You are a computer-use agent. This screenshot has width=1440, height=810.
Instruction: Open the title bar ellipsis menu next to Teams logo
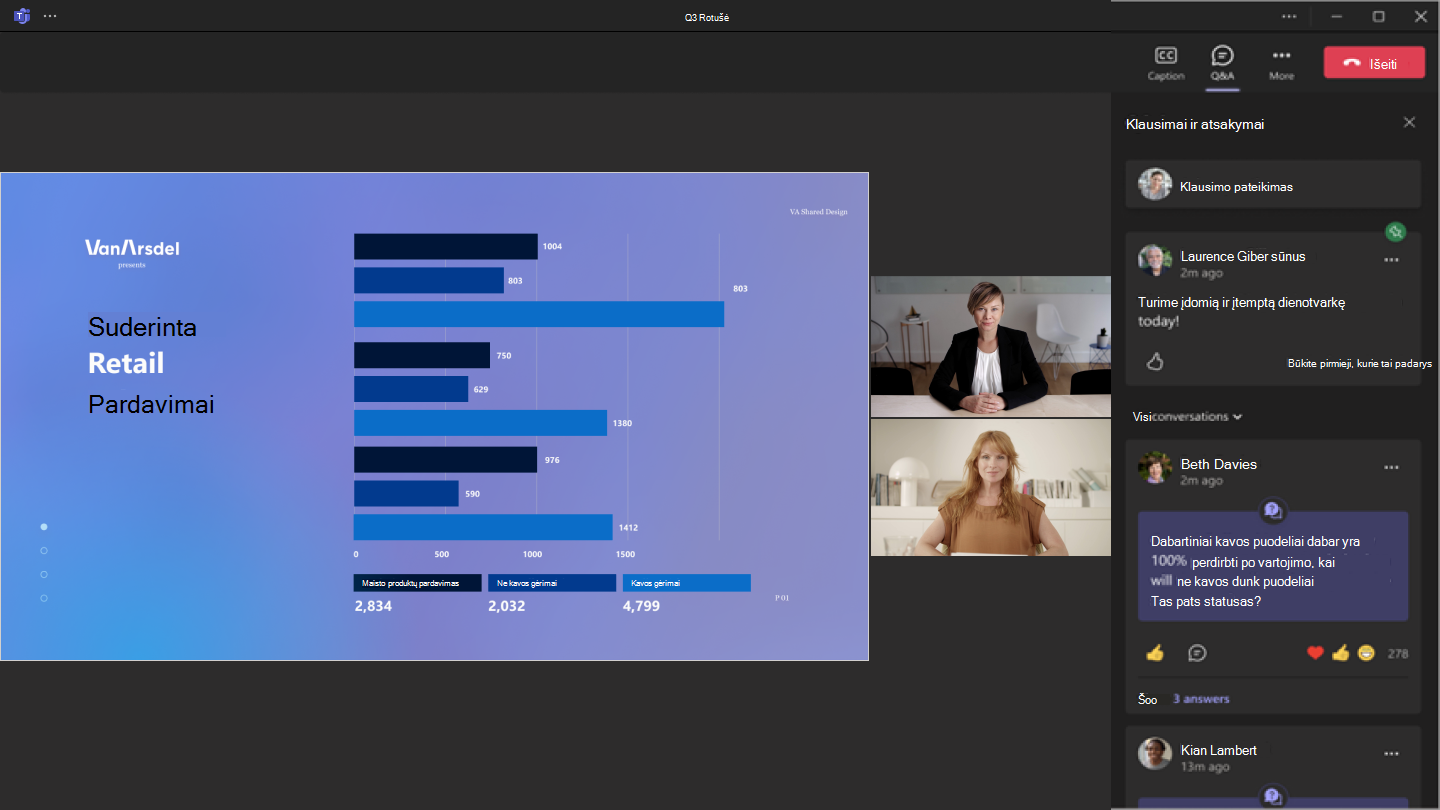(x=50, y=16)
